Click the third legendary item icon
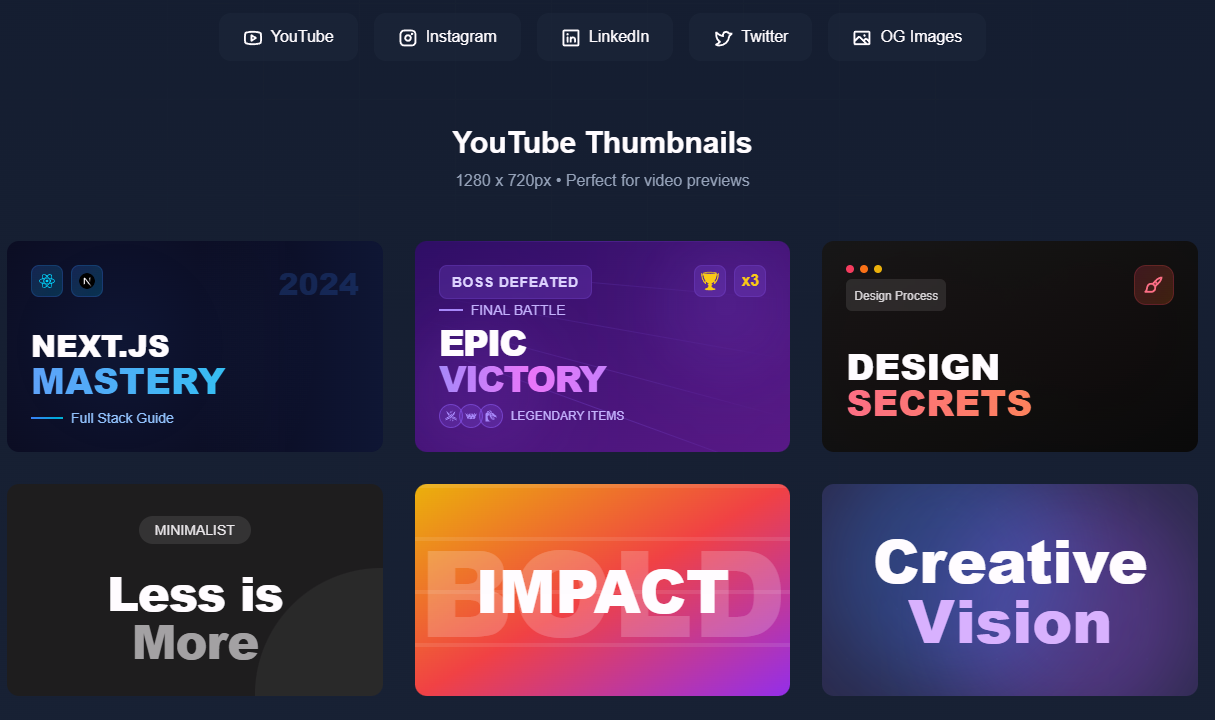Screen dimensions: 1215x720 [491, 415]
